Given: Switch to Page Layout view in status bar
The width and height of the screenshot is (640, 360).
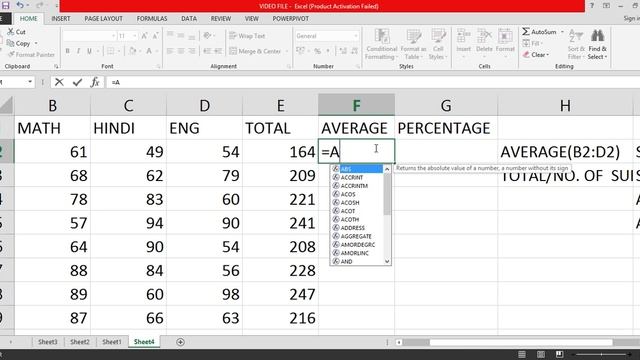Looking at the screenshot, I should pyautogui.click(x=541, y=354).
